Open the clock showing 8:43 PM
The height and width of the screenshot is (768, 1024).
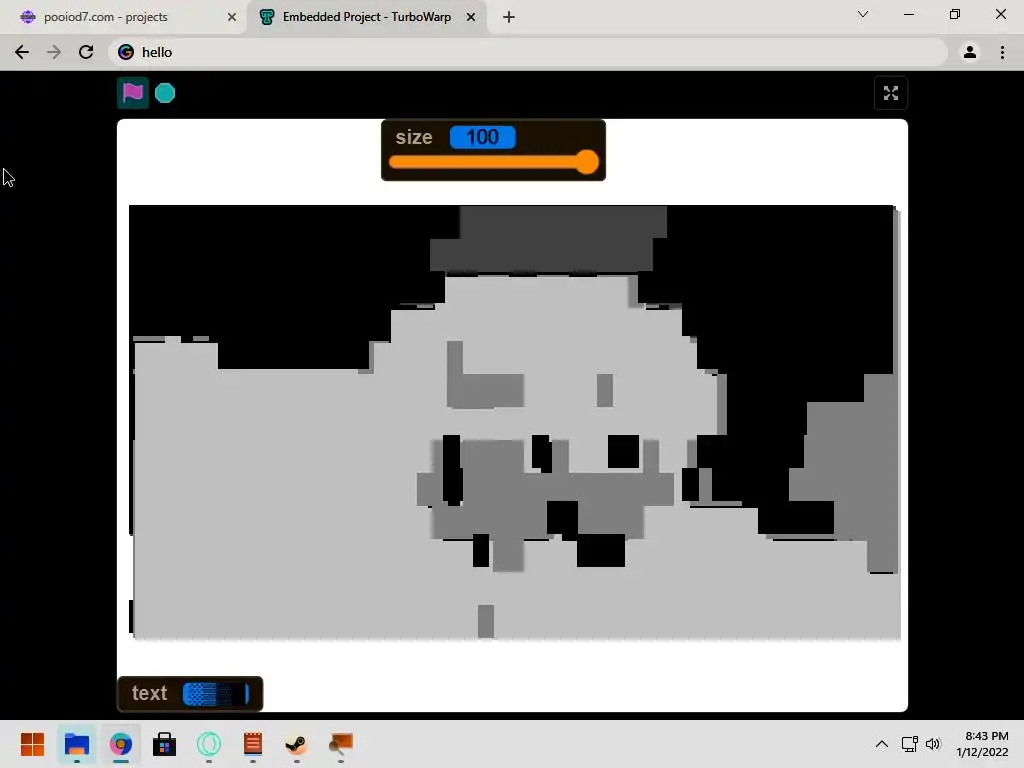[982, 744]
